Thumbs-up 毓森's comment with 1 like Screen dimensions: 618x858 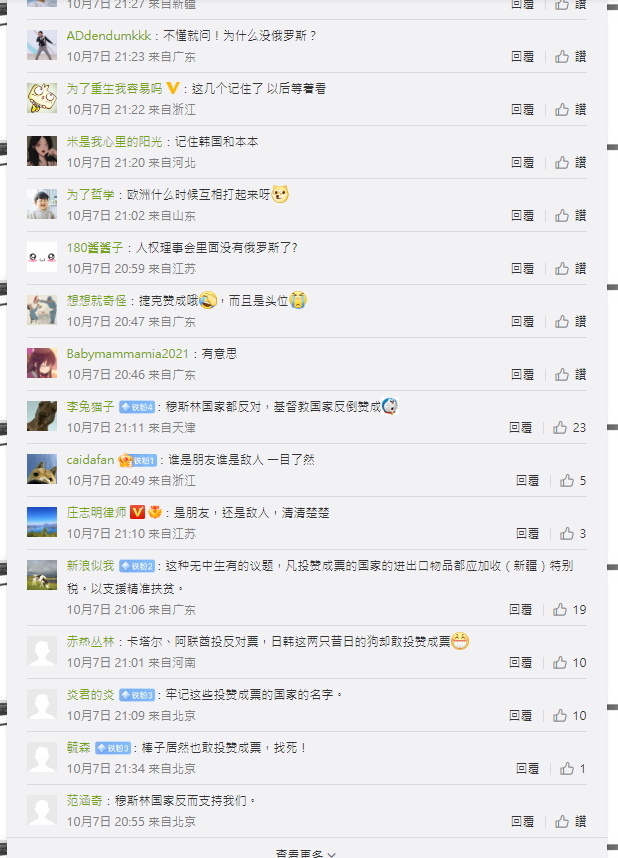pos(567,769)
